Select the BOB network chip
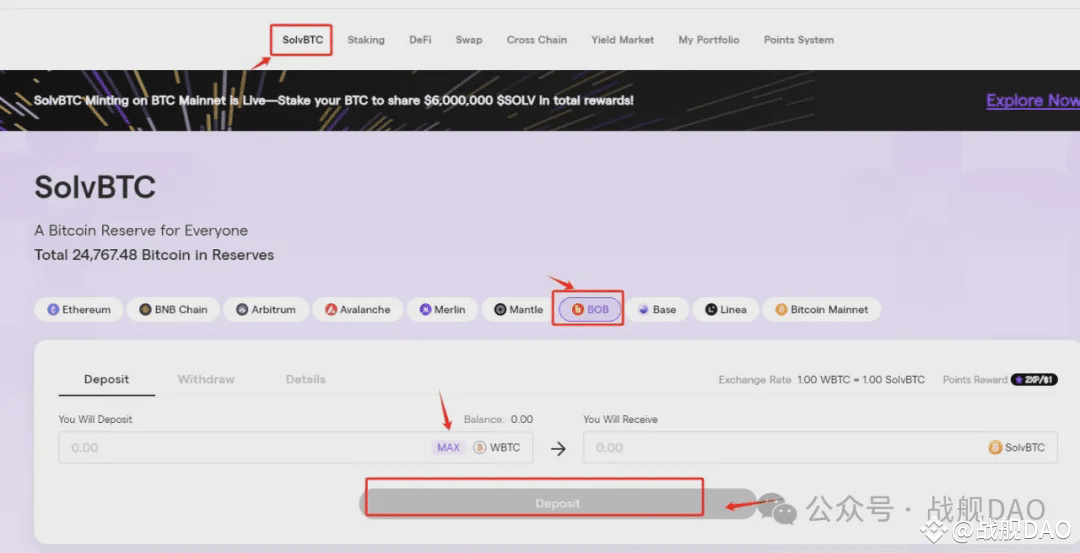Viewport: 1080px width, 553px height. coord(590,310)
